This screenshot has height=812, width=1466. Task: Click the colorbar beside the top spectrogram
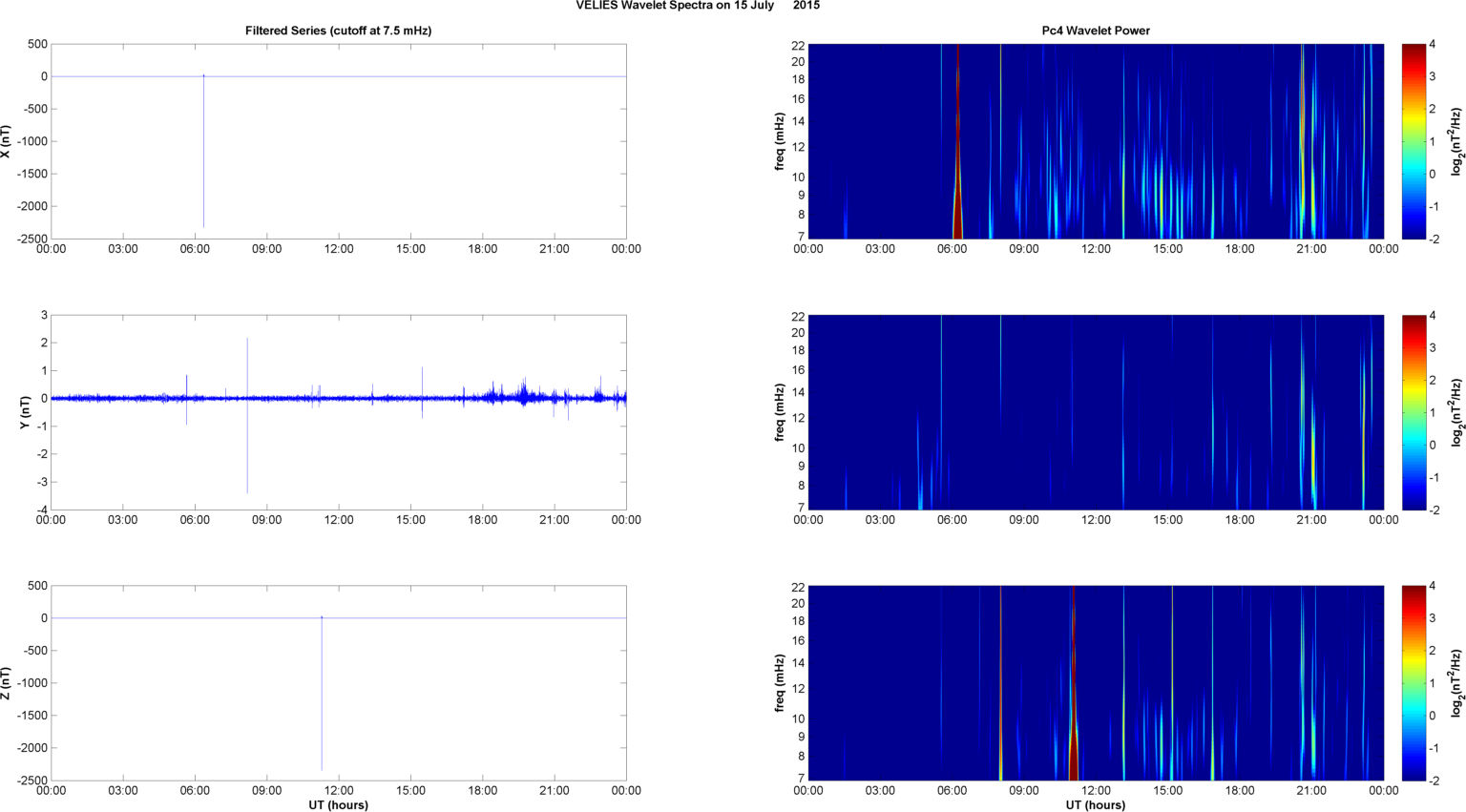click(x=1414, y=141)
